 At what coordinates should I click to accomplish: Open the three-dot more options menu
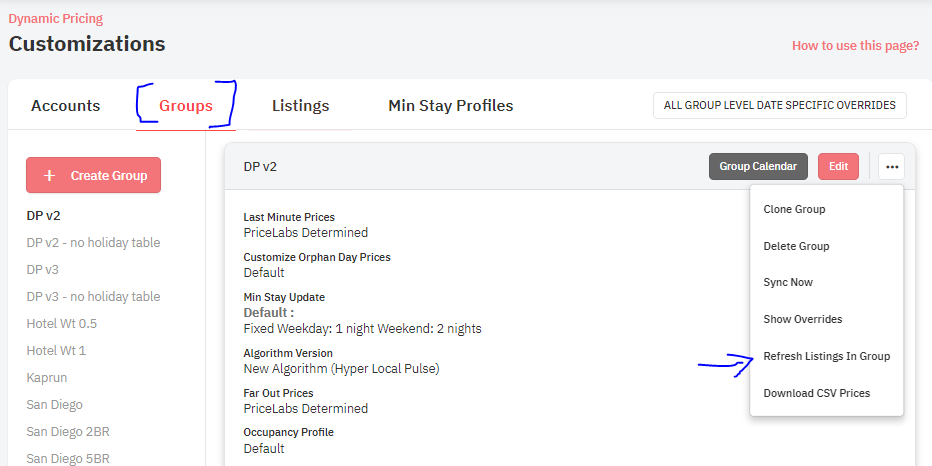[x=892, y=166]
